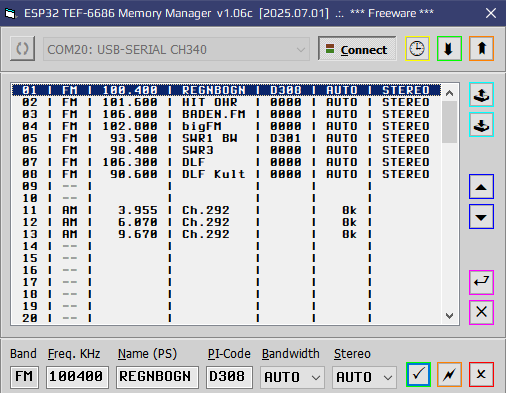Click the cyan download-to-tray icon

click(481, 125)
